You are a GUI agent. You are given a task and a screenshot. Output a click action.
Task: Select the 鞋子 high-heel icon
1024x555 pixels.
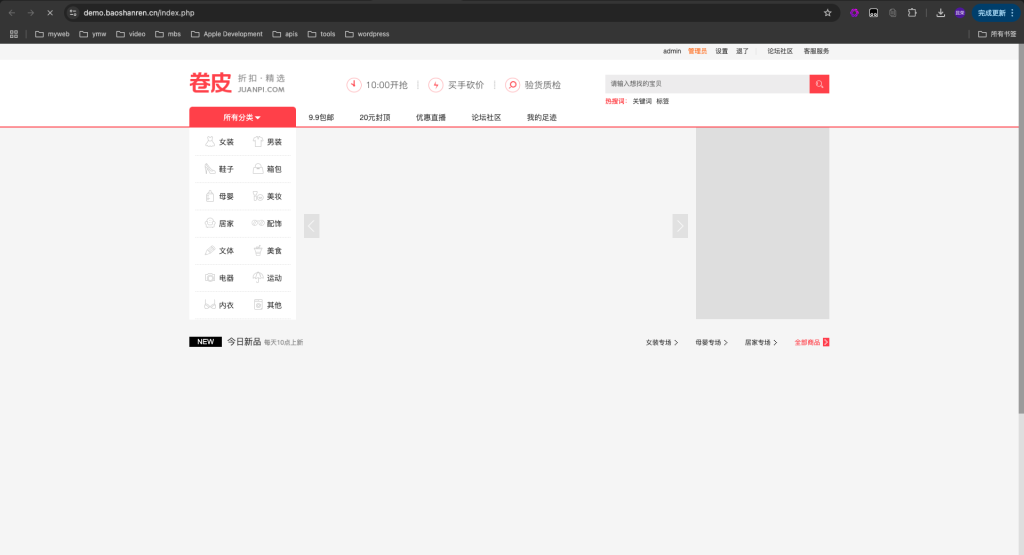coord(210,169)
